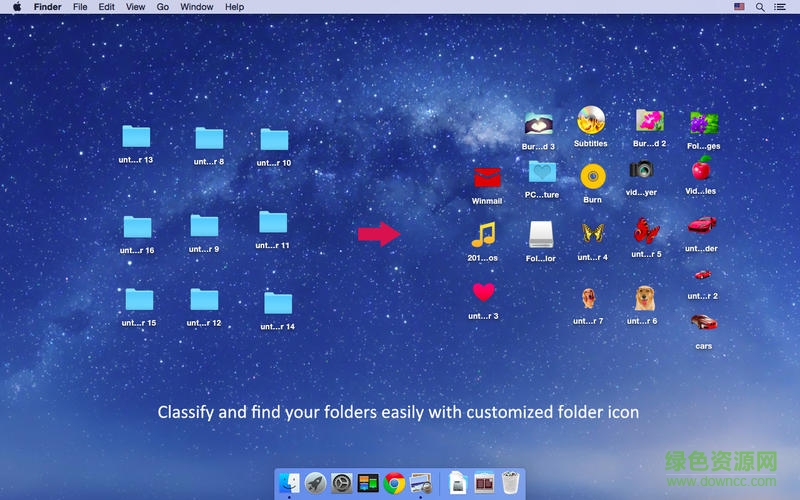Select the pink heart folder icon
Viewport: 800px width, 500px height.
click(x=483, y=293)
